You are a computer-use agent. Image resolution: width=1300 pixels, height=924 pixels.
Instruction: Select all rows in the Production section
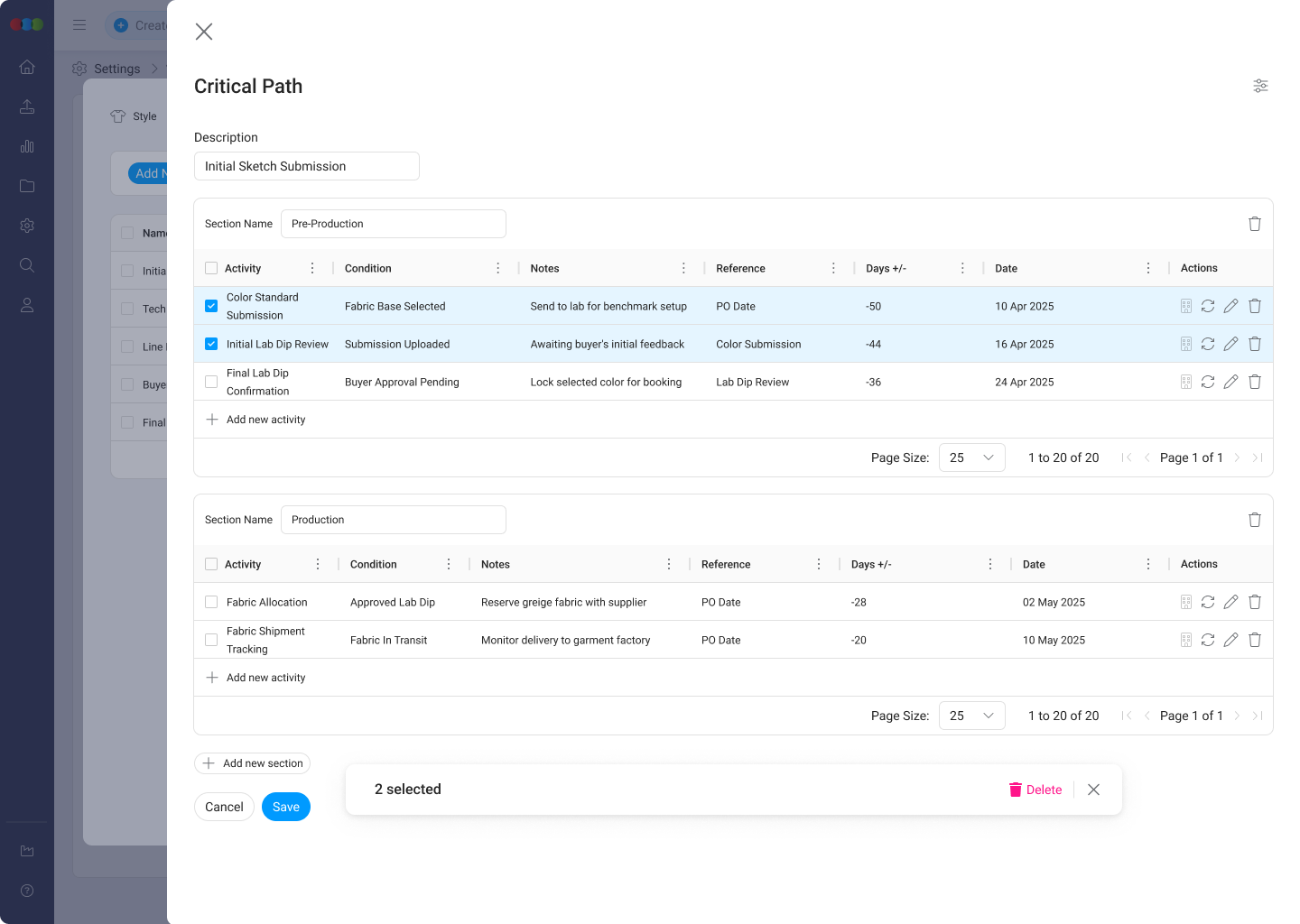210,564
